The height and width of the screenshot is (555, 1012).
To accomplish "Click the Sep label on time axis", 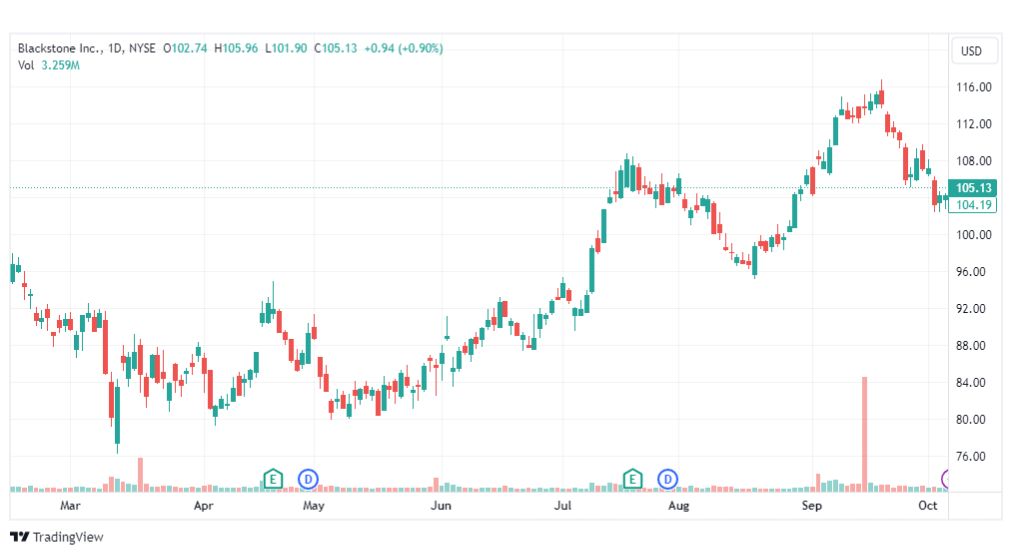I will [x=811, y=505].
